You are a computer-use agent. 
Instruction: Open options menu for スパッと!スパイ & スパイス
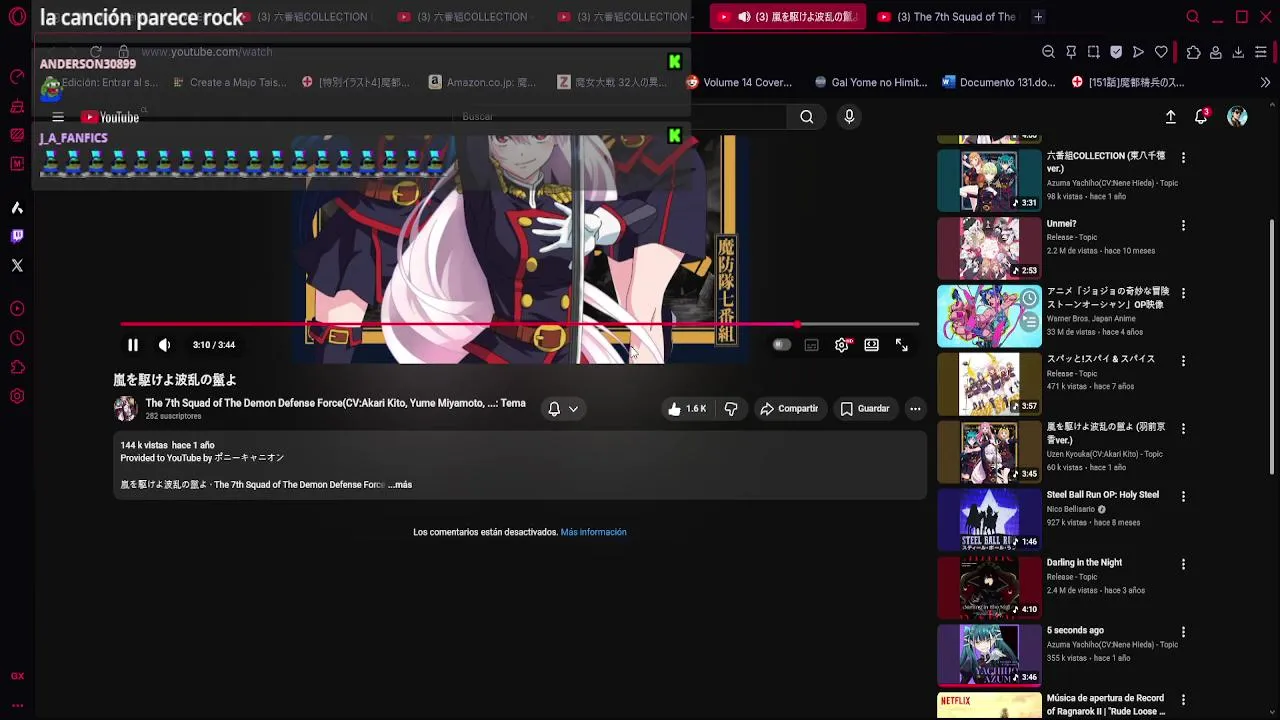point(1183,361)
